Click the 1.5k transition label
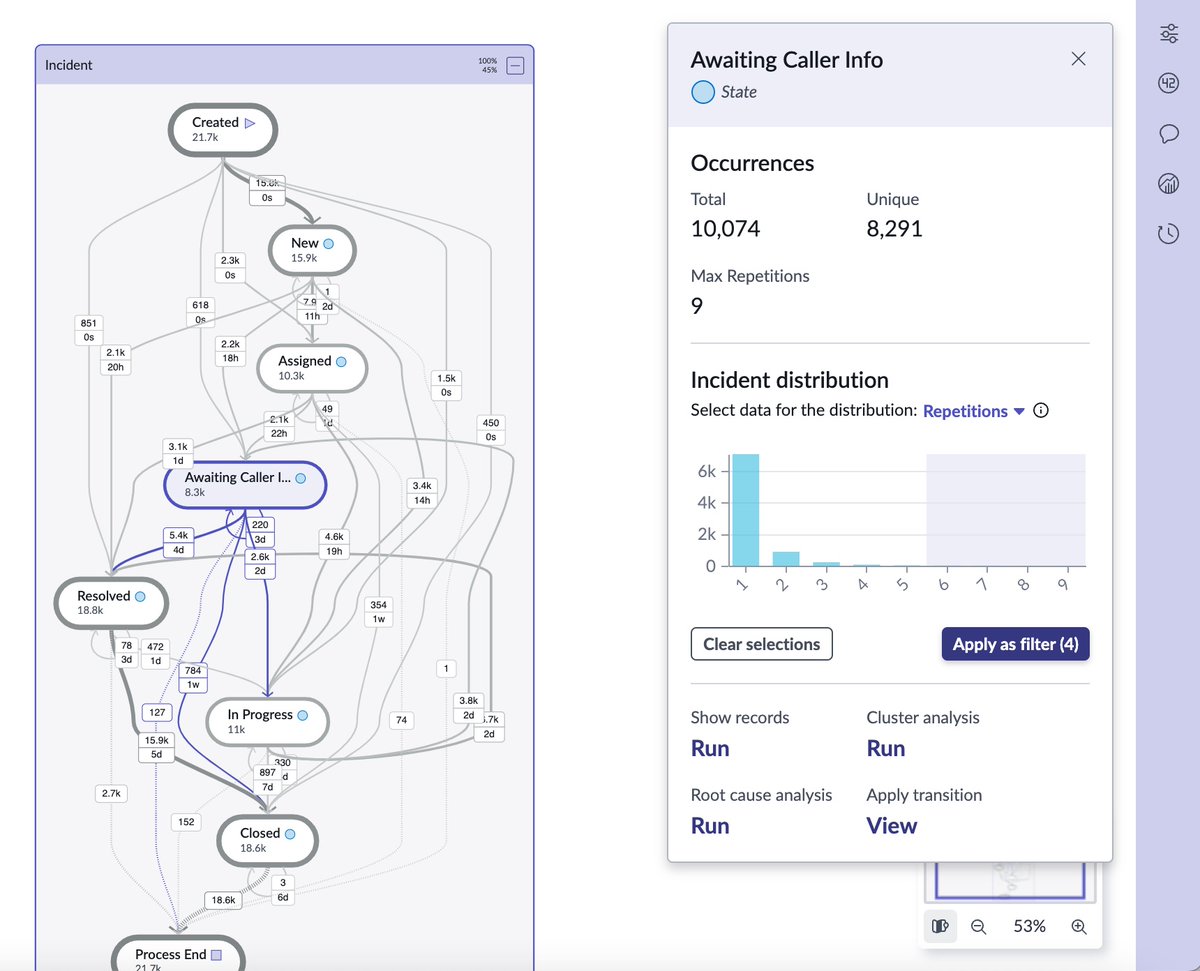Screen dimensions: 1200x971 [446, 385]
